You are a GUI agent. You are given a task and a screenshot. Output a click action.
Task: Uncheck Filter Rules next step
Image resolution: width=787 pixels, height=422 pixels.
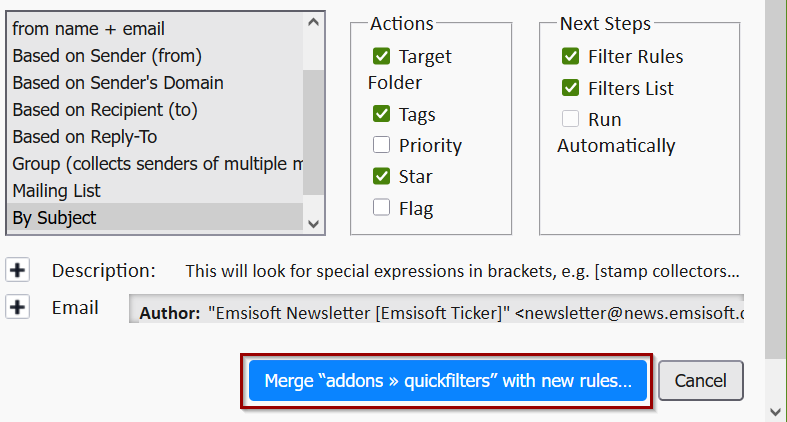(x=571, y=56)
